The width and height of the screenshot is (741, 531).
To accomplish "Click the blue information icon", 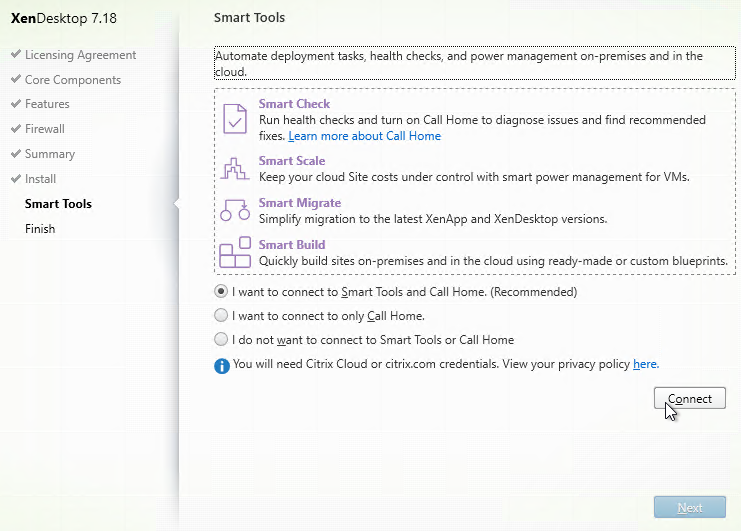I will (222, 366).
